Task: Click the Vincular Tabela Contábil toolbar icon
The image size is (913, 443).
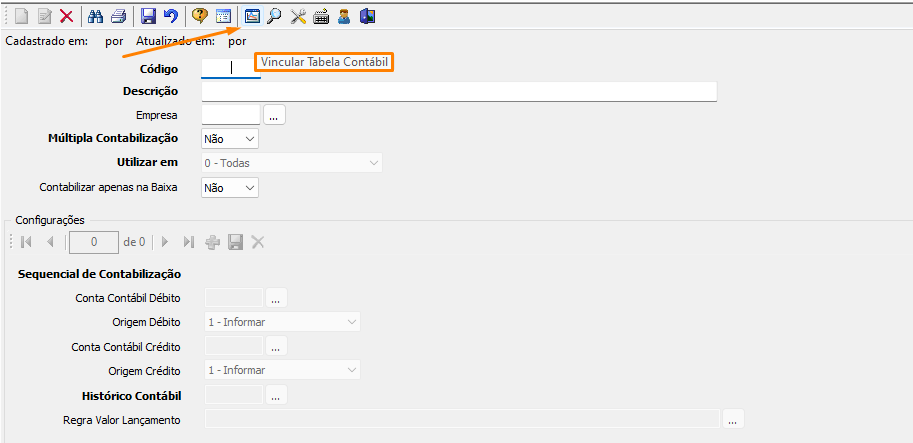Action: pyautogui.click(x=252, y=17)
